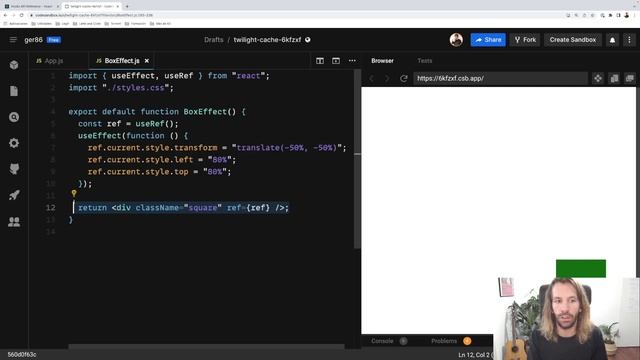Click line 12 return statement
The image size is (640, 360).
click(183, 207)
